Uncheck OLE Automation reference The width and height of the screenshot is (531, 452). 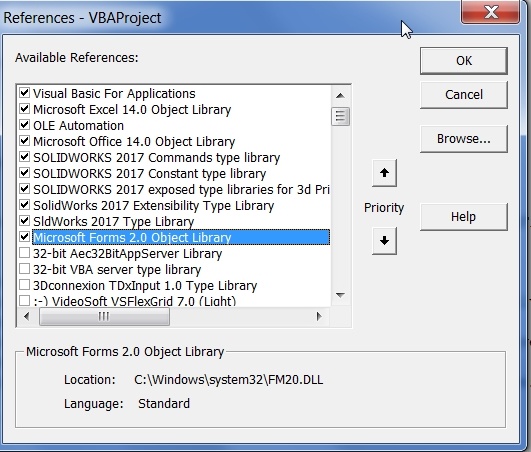coord(24,125)
